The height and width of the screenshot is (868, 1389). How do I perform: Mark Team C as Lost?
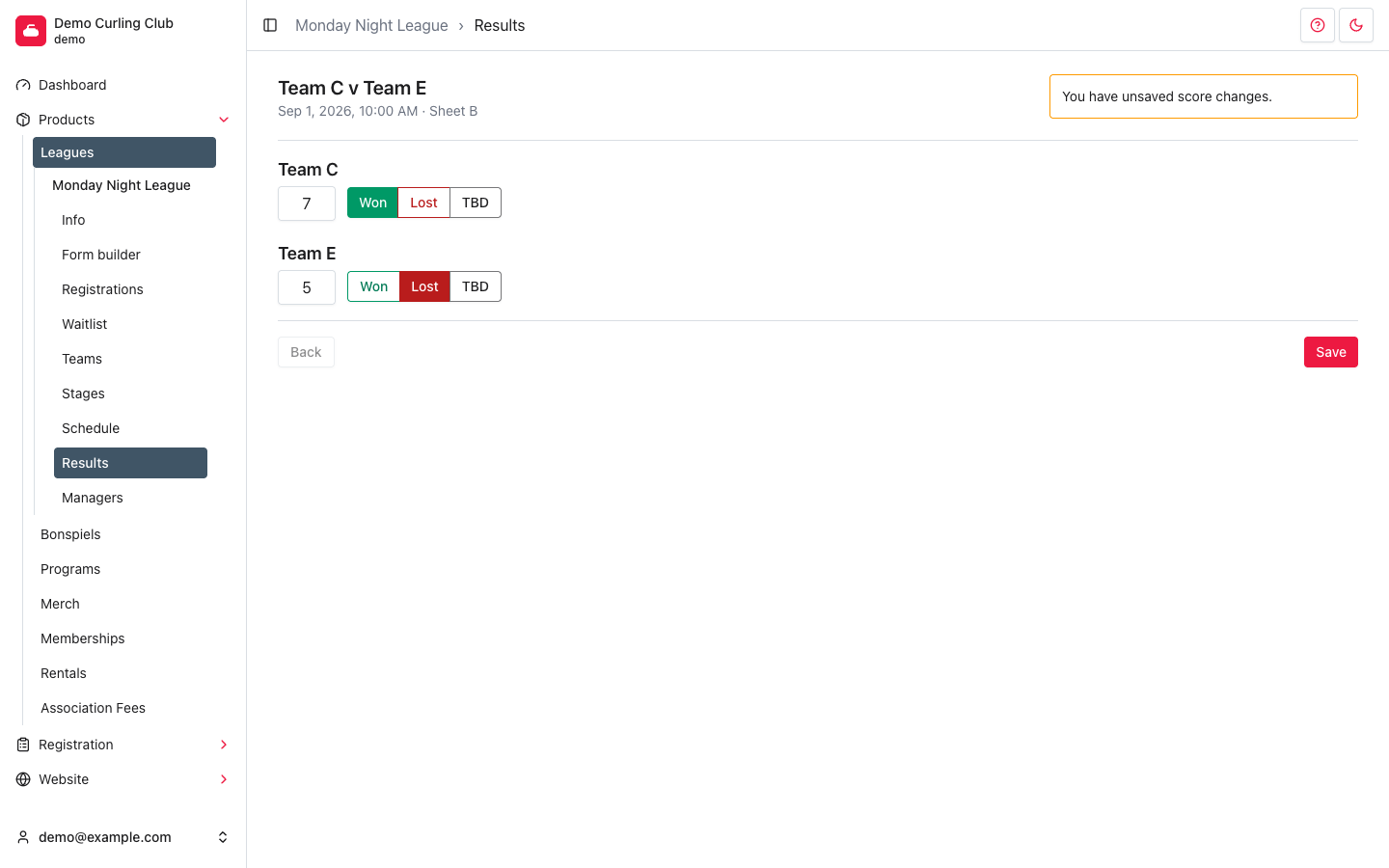pyautogui.click(x=423, y=203)
